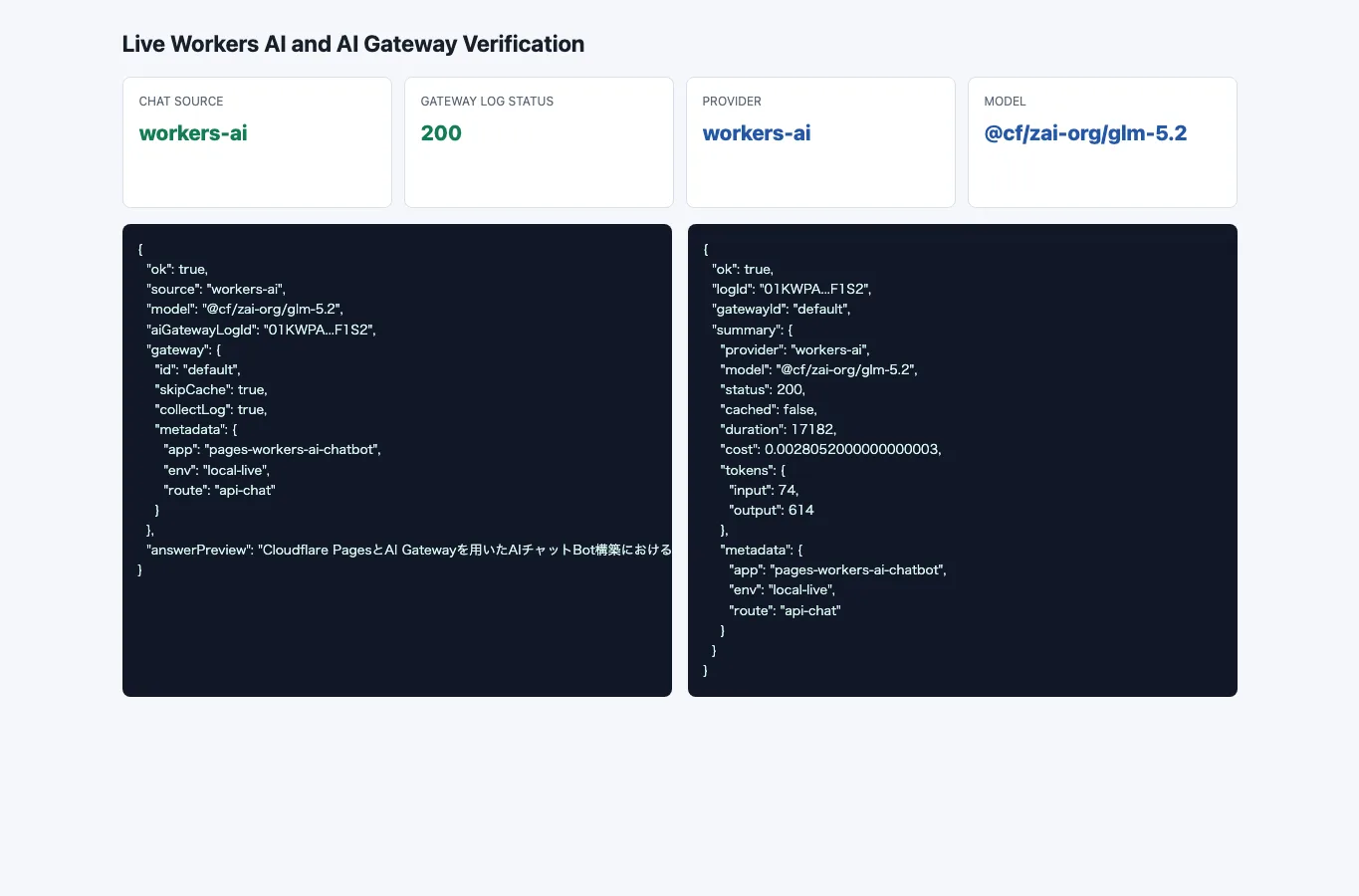Select the @cf/zai-org/glm-5.2 model value in card

(1085, 133)
